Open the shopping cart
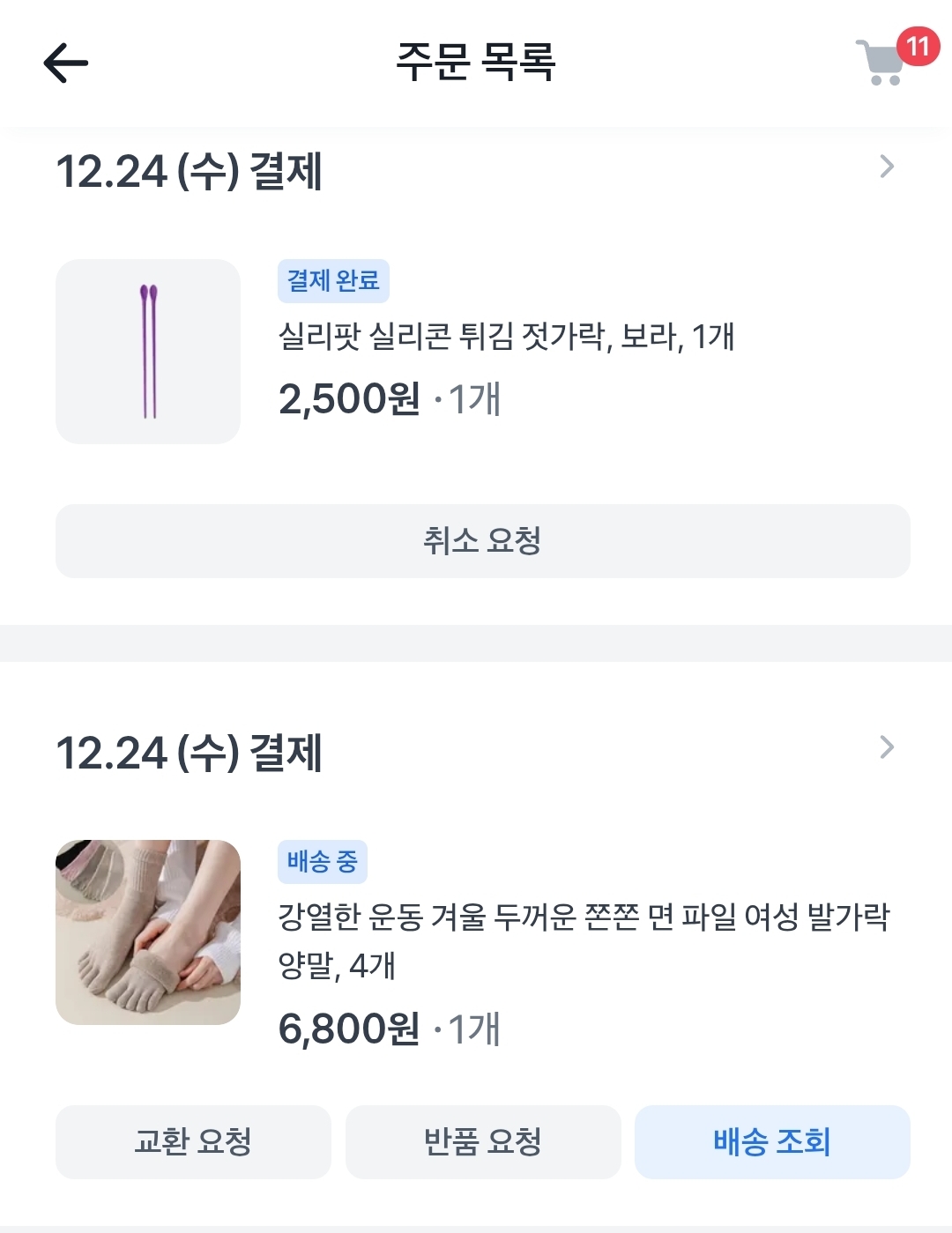The width and height of the screenshot is (952, 1233). (x=880, y=64)
